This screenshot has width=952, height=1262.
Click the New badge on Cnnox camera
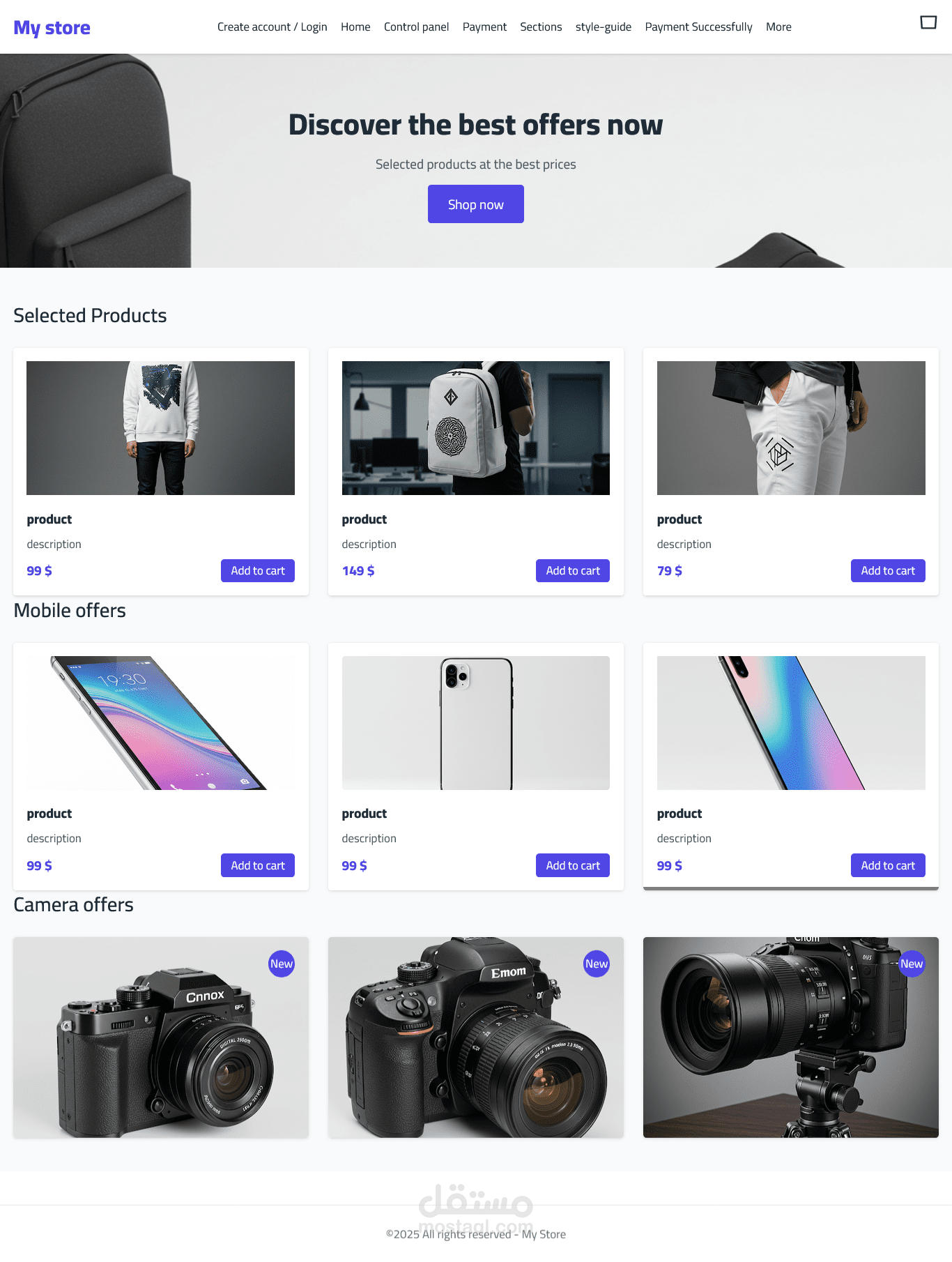(x=282, y=964)
